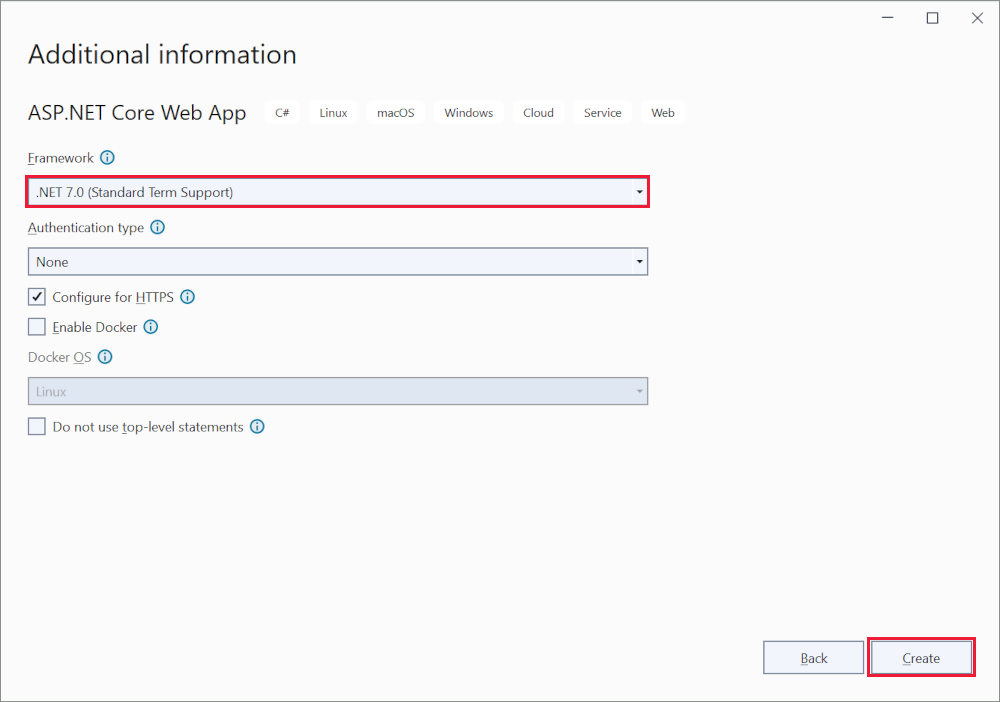1000x702 pixels.
Task: Open the Docker OS Linux dropdown
Action: [x=337, y=392]
